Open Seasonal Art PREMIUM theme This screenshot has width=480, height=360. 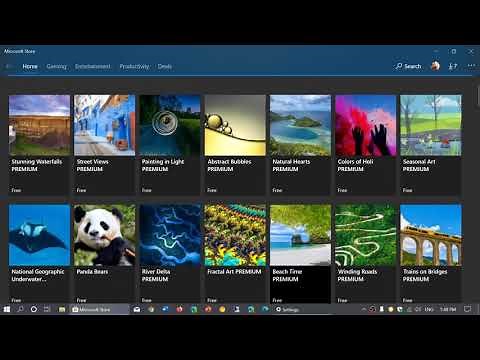431,144
